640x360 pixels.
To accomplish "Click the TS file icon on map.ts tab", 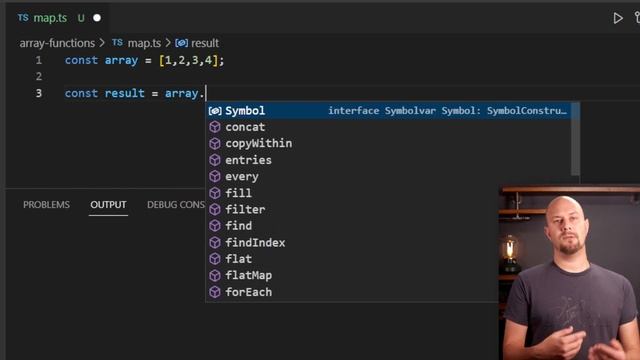I will 23,18.
